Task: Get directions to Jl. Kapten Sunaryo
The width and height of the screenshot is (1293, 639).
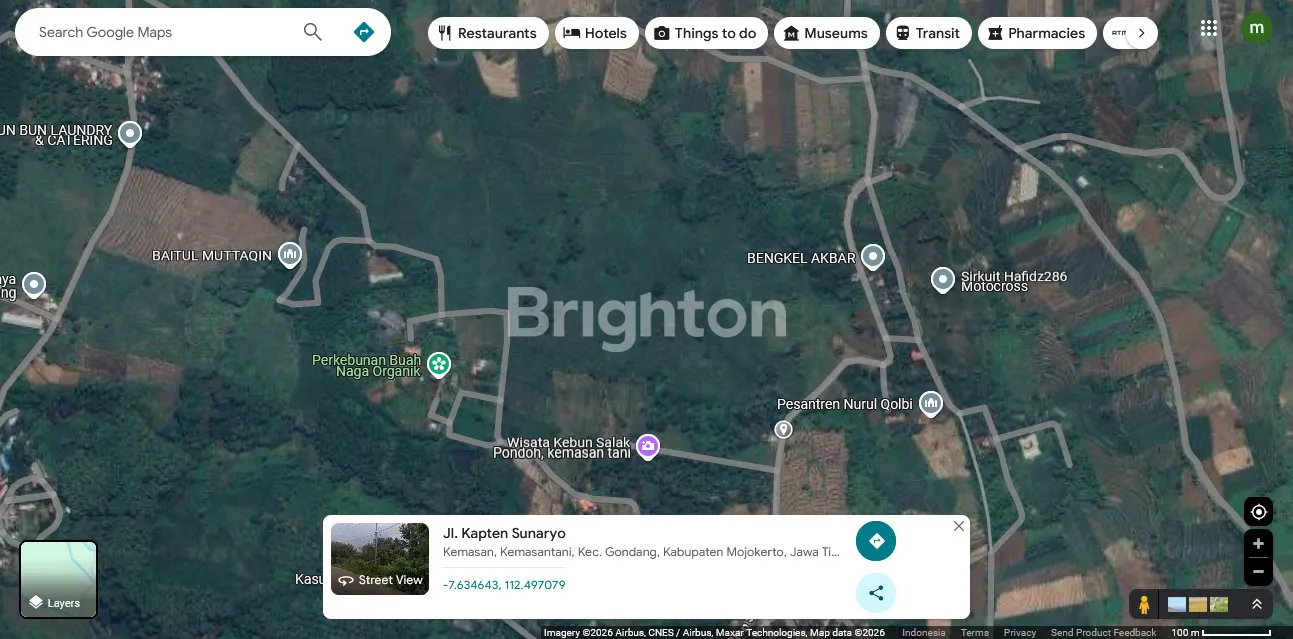Action: (x=876, y=541)
